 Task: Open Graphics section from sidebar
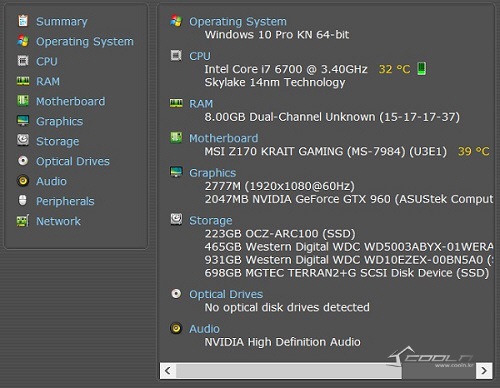point(59,122)
